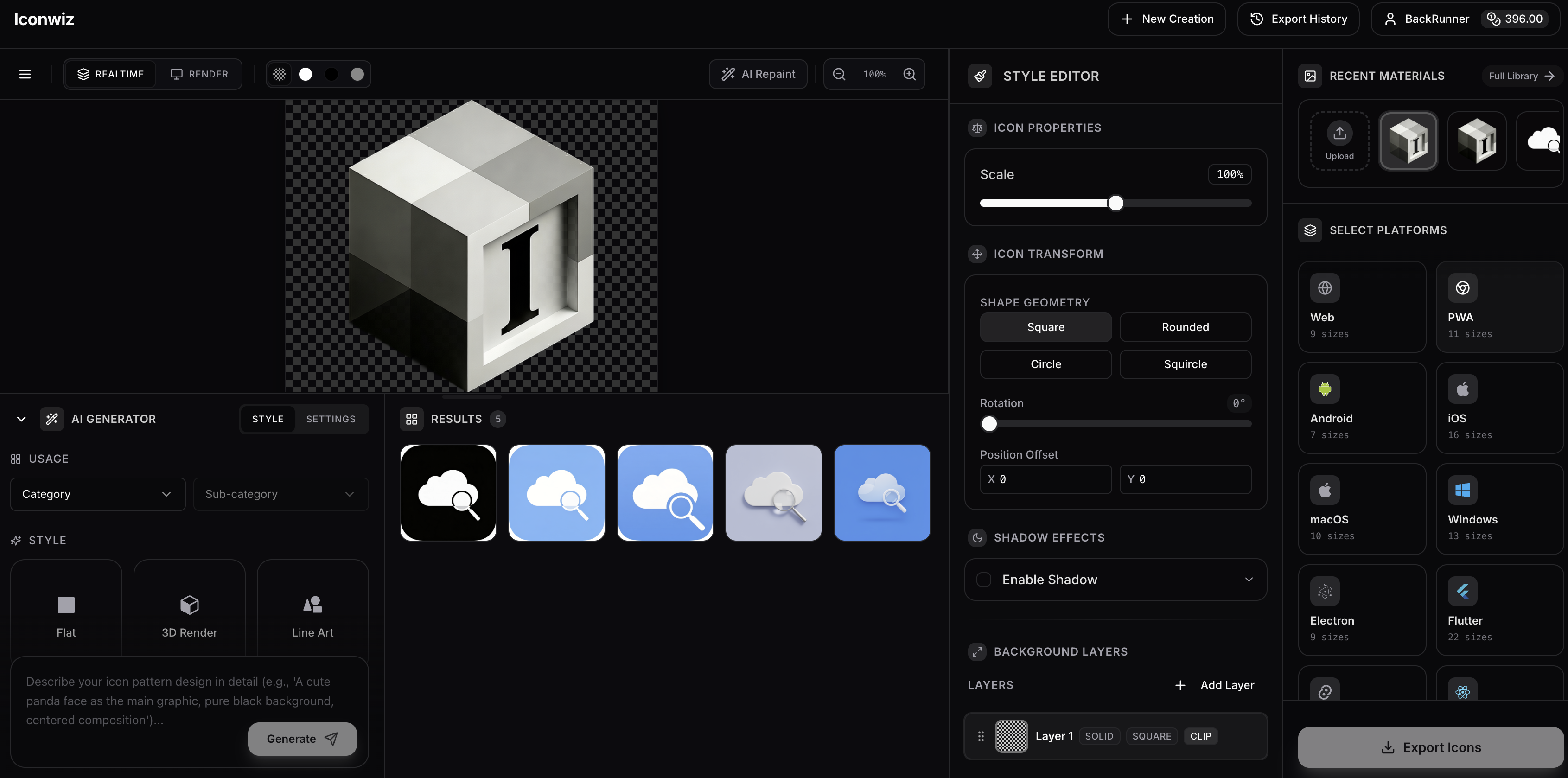Select the Icon Transform move icon
1568x778 pixels.
coord(977,254)
